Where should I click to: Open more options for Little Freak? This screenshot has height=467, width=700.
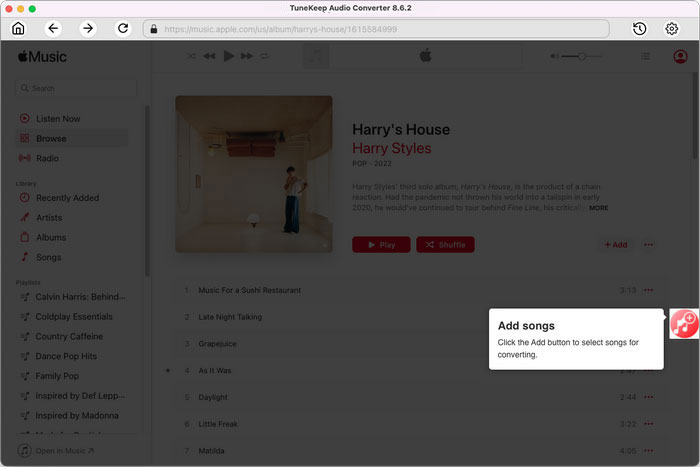click(648, 424)
